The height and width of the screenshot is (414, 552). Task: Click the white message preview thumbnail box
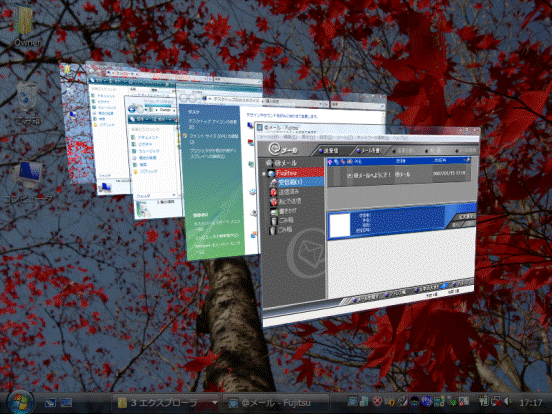point(339,225)
